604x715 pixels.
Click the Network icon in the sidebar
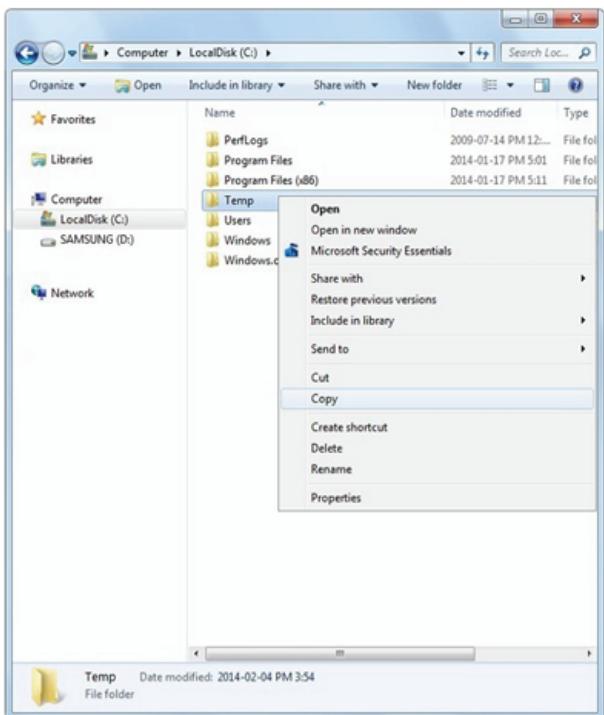(39, 292)
